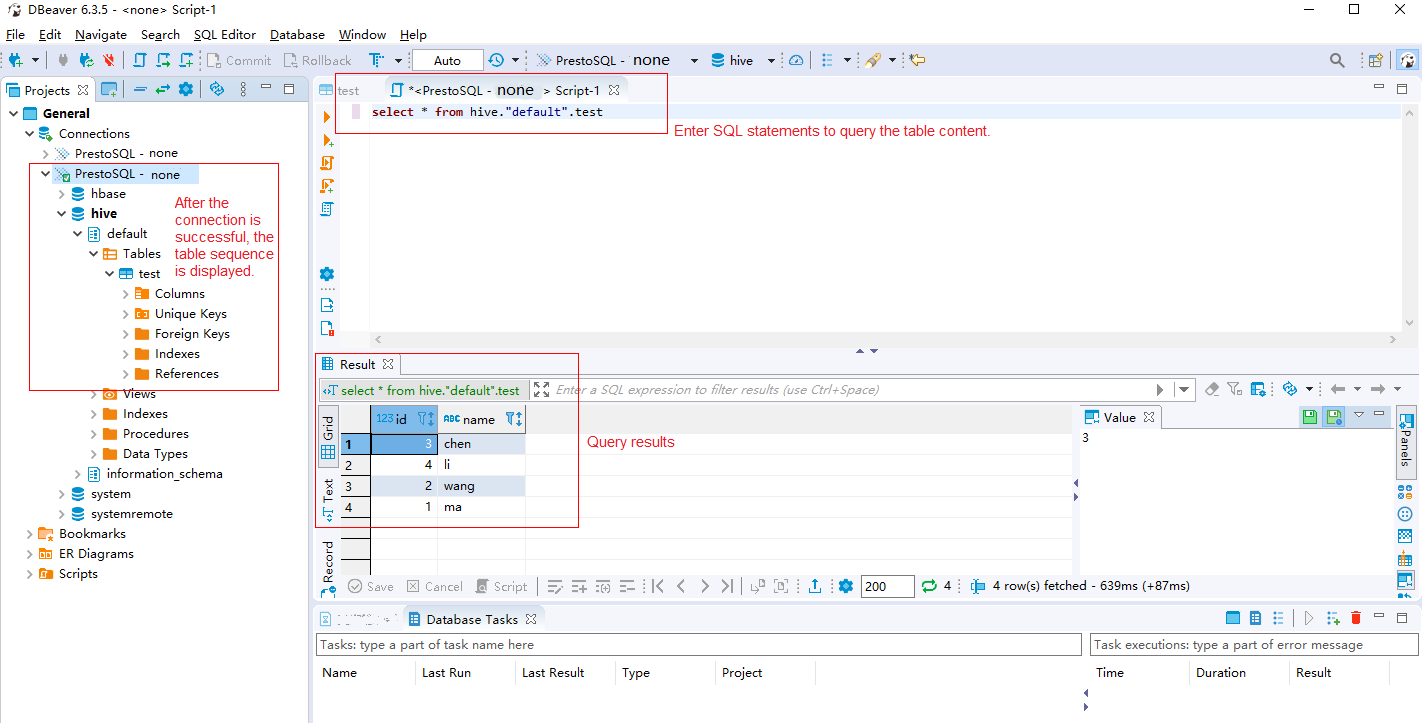
Task: Click the Rollback button
Action: pyautogui.click(x=317, y=60)
